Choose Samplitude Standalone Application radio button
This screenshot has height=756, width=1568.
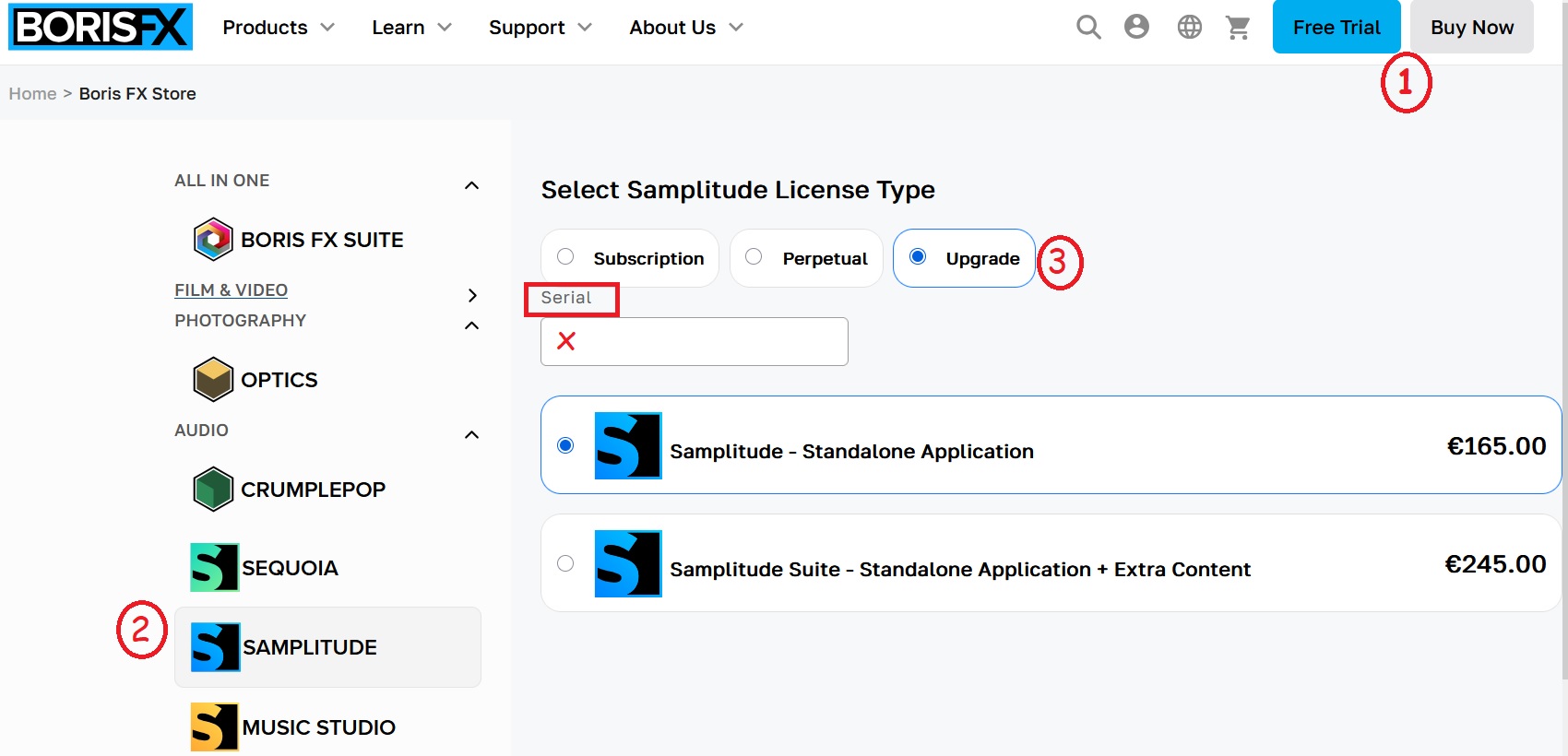(x=565, y=445)
